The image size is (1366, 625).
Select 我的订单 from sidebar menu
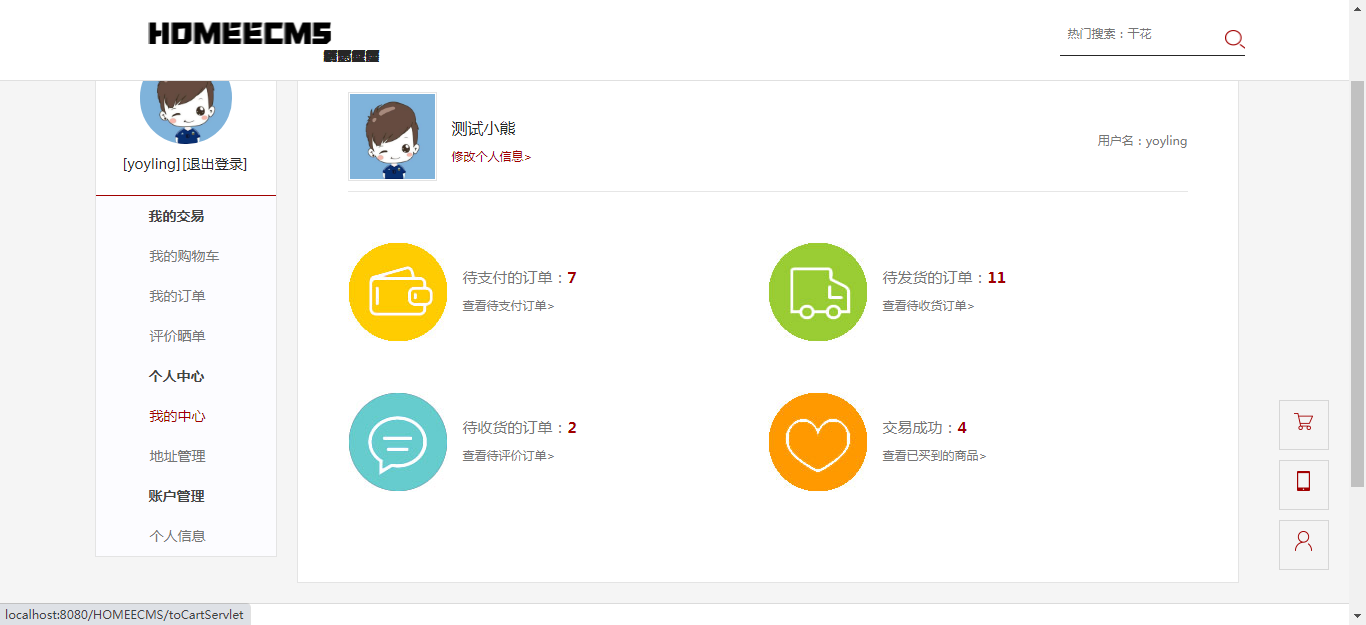[177, 296]
